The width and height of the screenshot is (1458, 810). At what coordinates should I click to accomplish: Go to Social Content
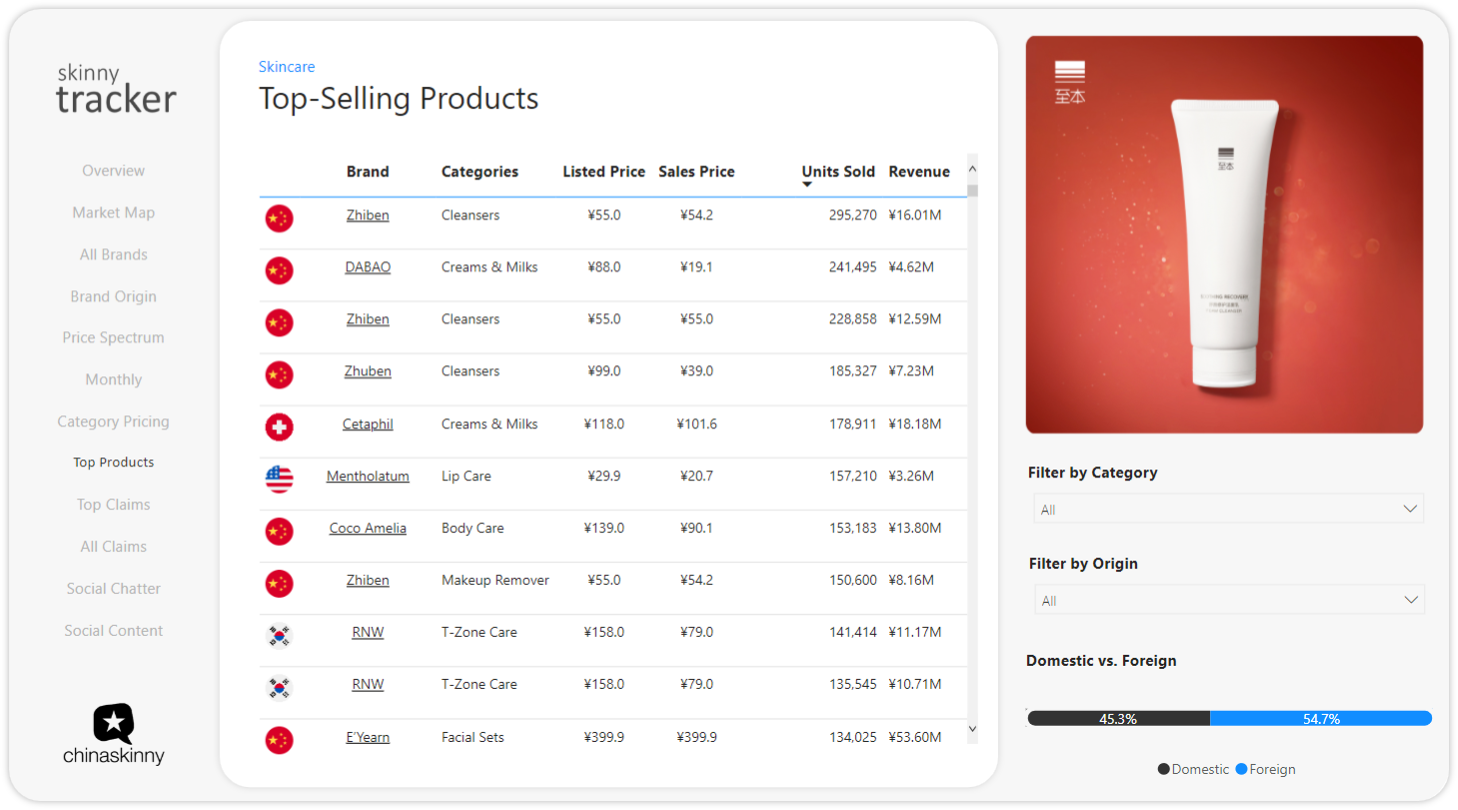click(x=114, y=631)
